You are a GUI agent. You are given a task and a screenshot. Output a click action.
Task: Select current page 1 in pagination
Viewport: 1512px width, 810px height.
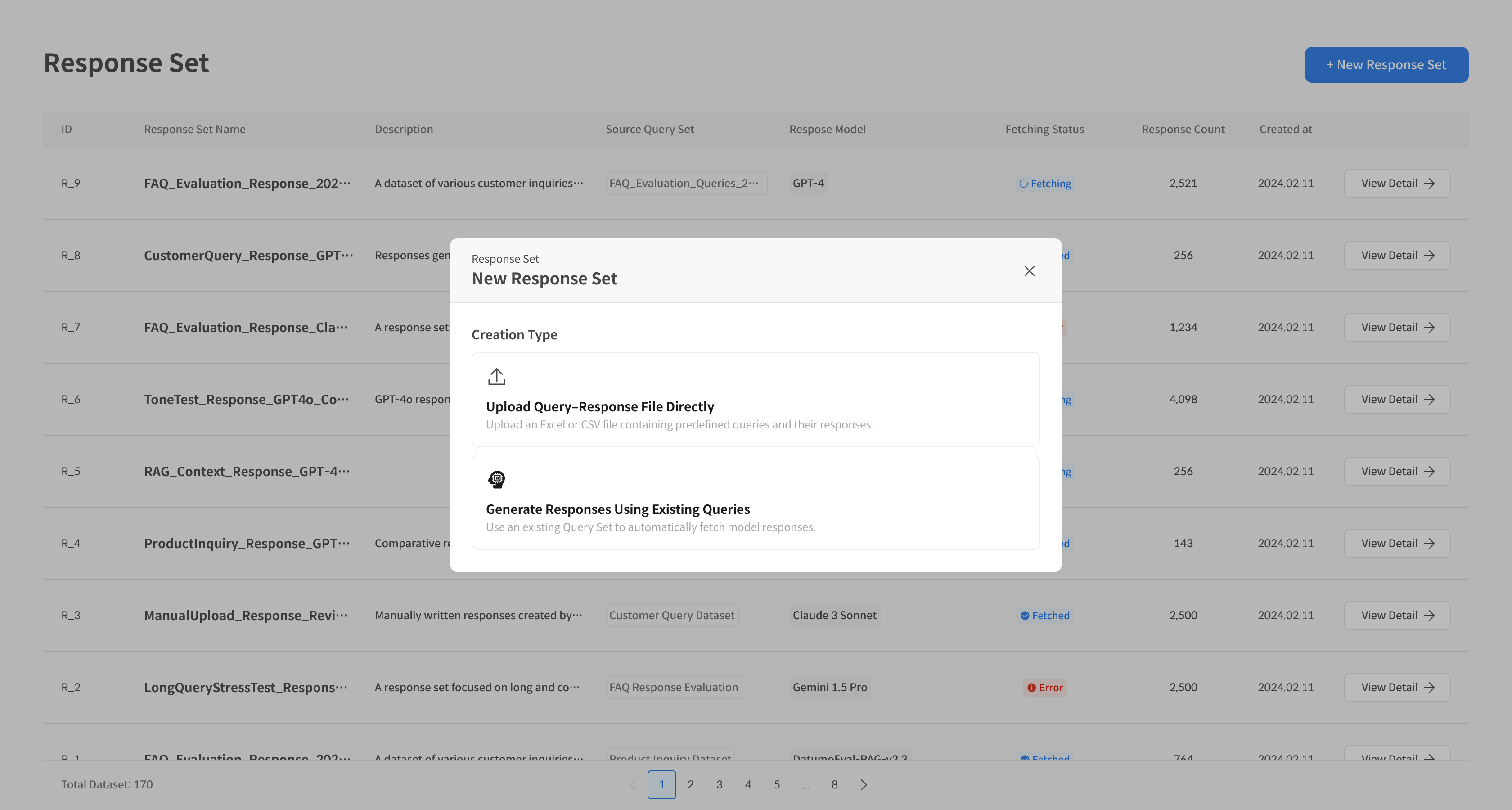point(661,785)
